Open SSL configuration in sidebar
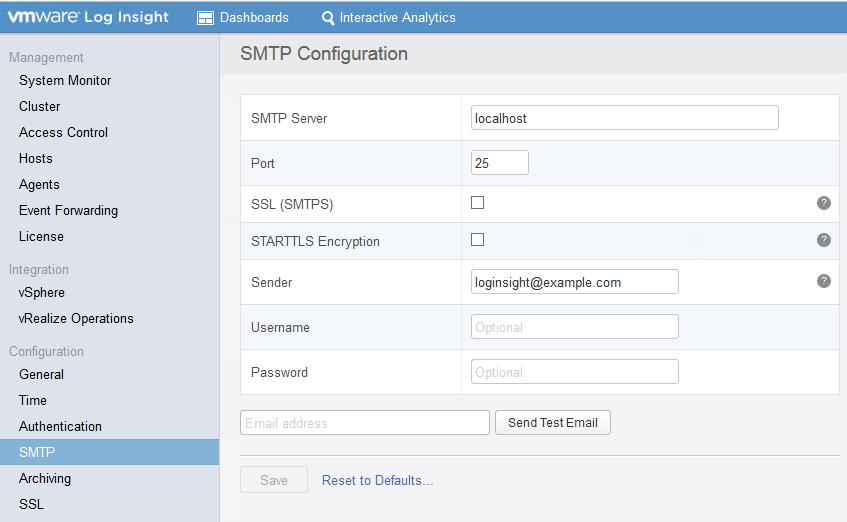 (x=31, y=504)
